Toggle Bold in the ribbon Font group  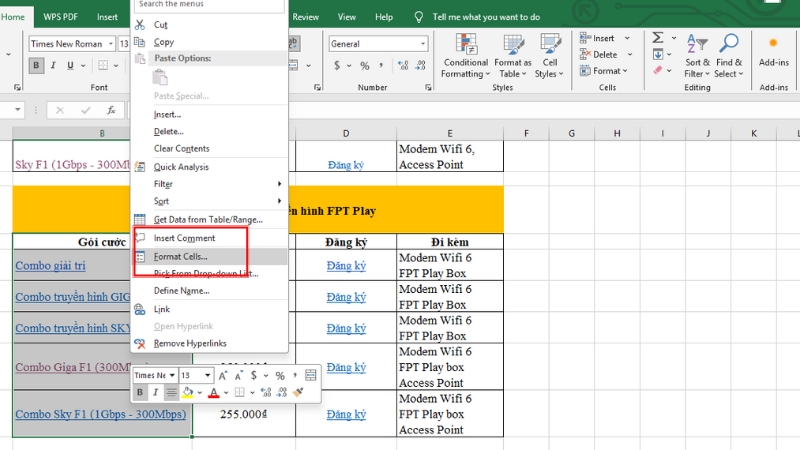[x=37, y=65]
